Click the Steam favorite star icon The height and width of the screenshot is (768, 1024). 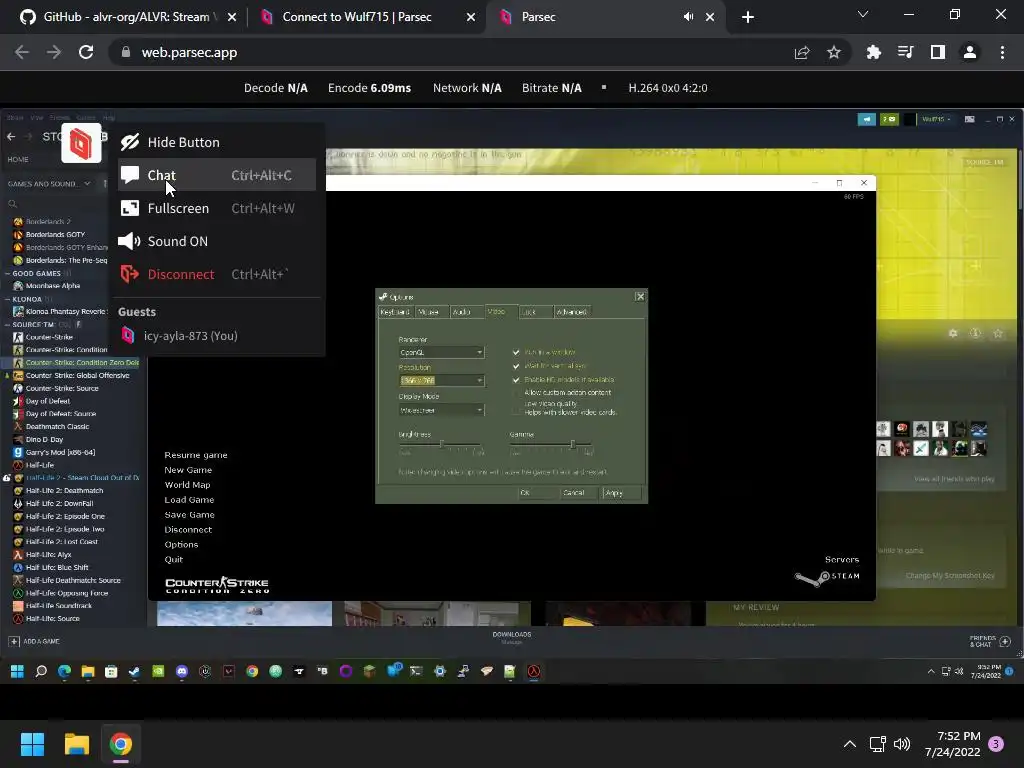point(998,333)
